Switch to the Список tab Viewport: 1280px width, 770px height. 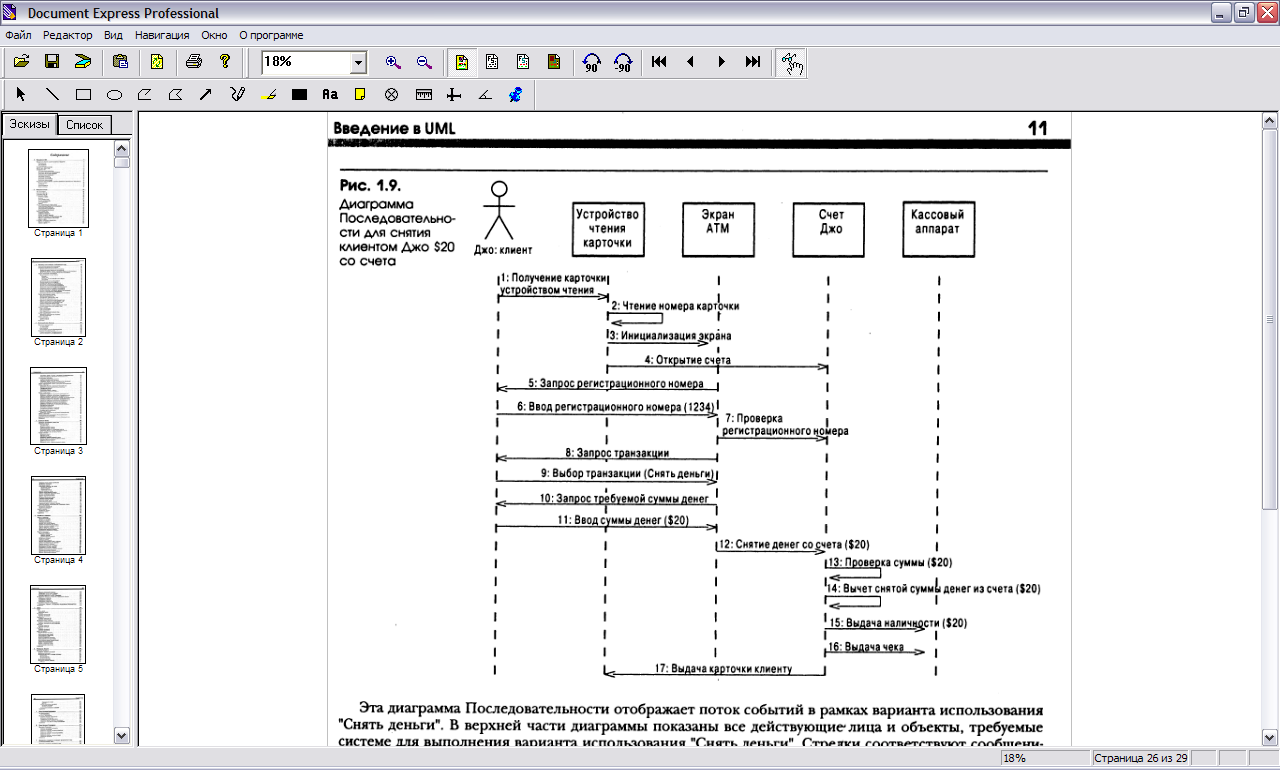click(x=84, y=125)
